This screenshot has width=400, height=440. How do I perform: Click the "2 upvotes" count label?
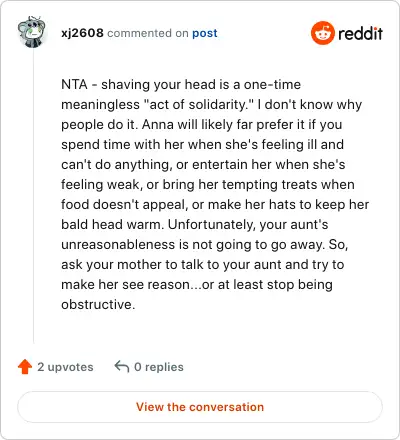pos(65,367)
